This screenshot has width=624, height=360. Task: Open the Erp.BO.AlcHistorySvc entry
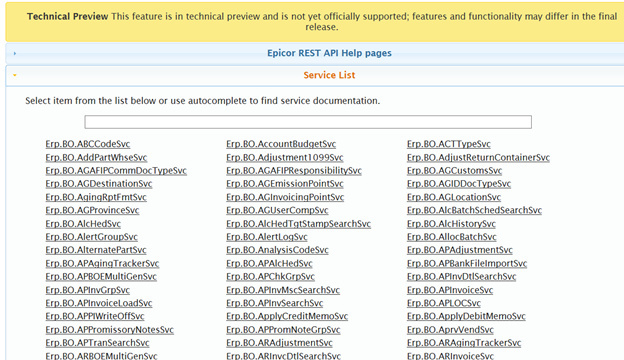click(451, 224)
